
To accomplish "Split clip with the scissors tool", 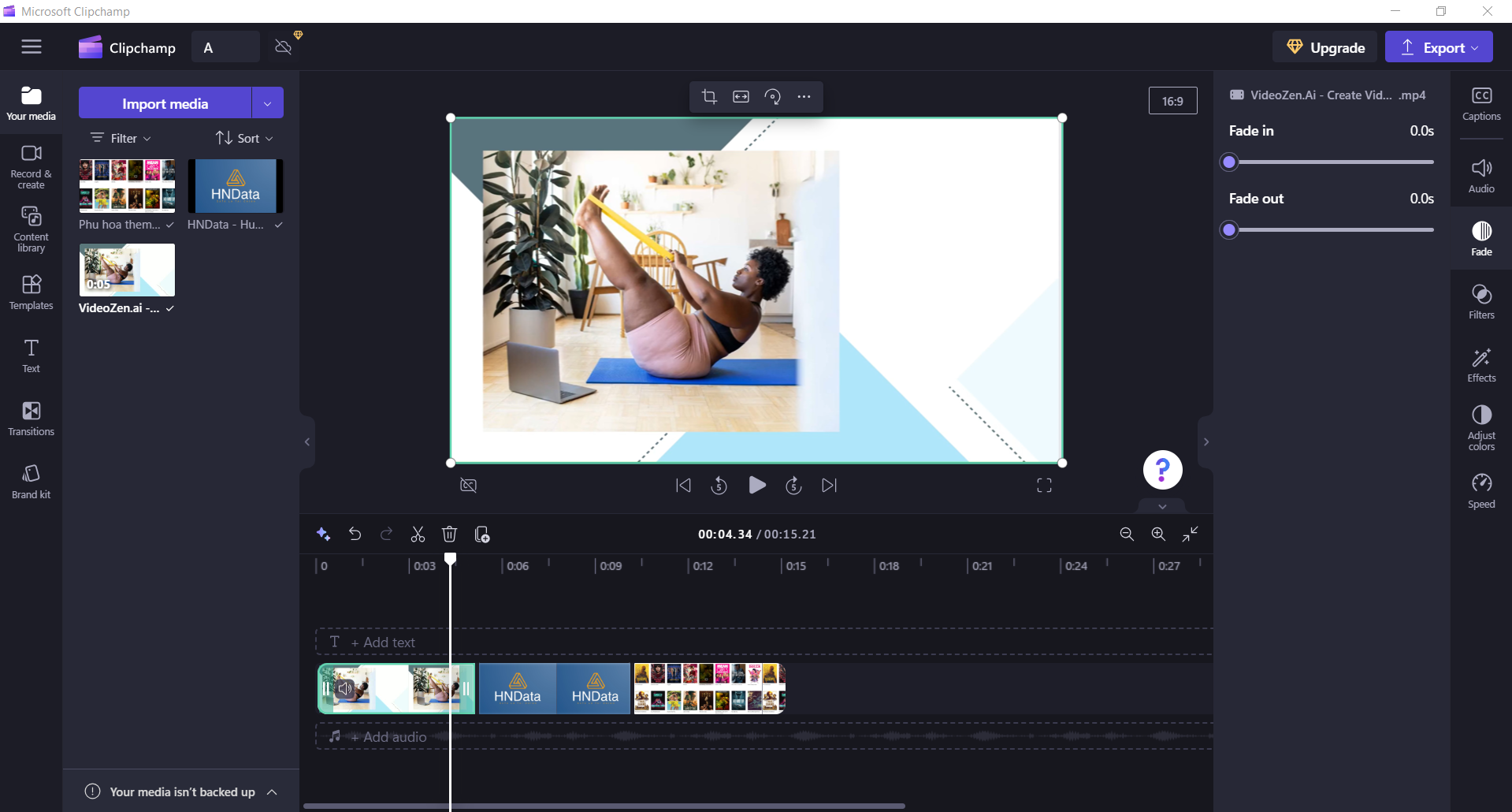I will (418, 534).
